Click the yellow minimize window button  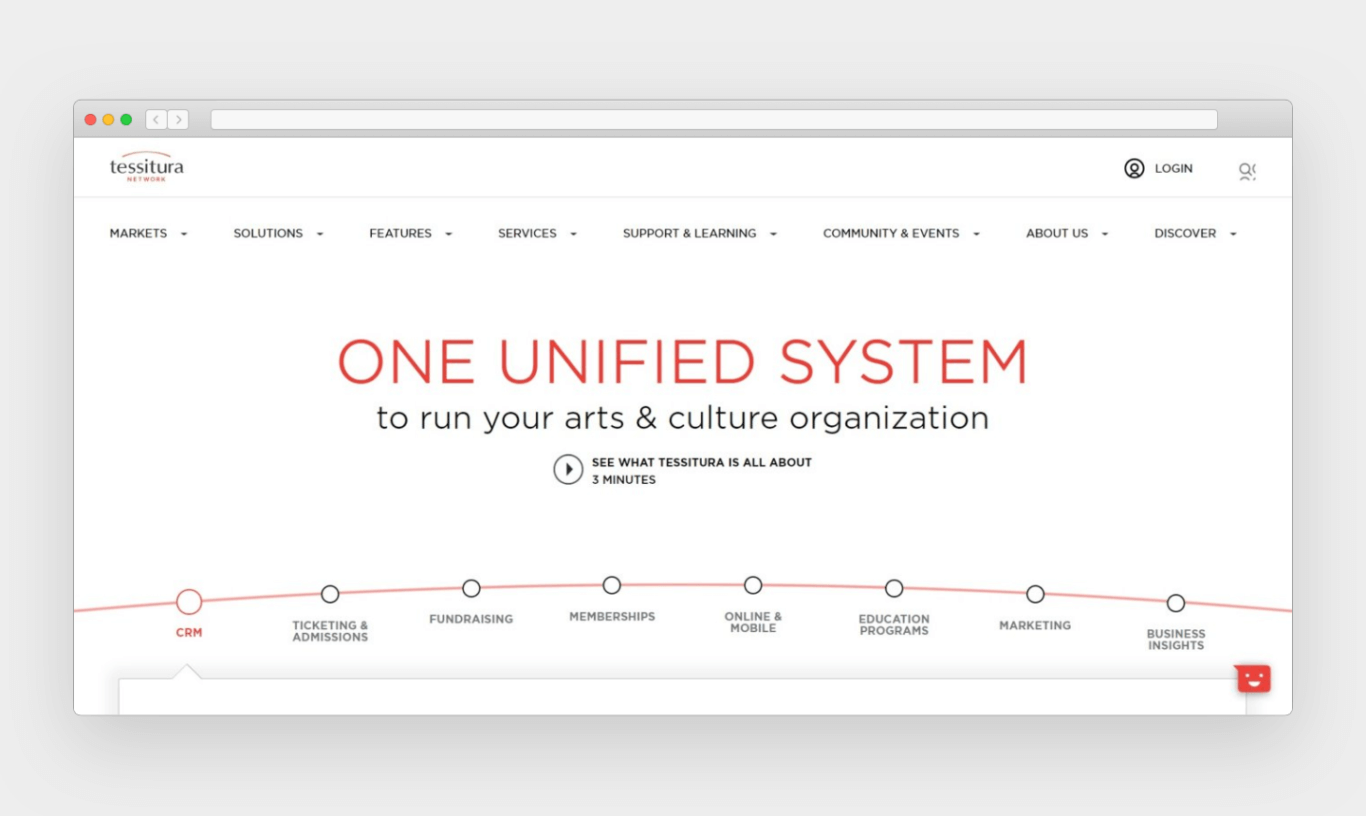click(x=108, y=119)
